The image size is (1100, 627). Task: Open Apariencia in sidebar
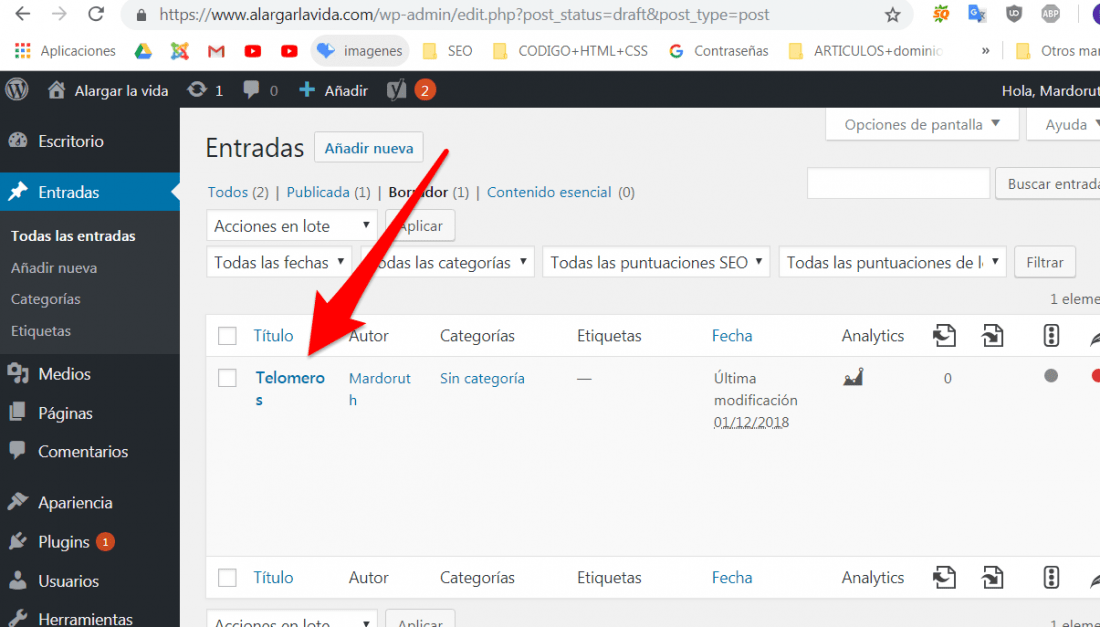click(x=90, y=503)
